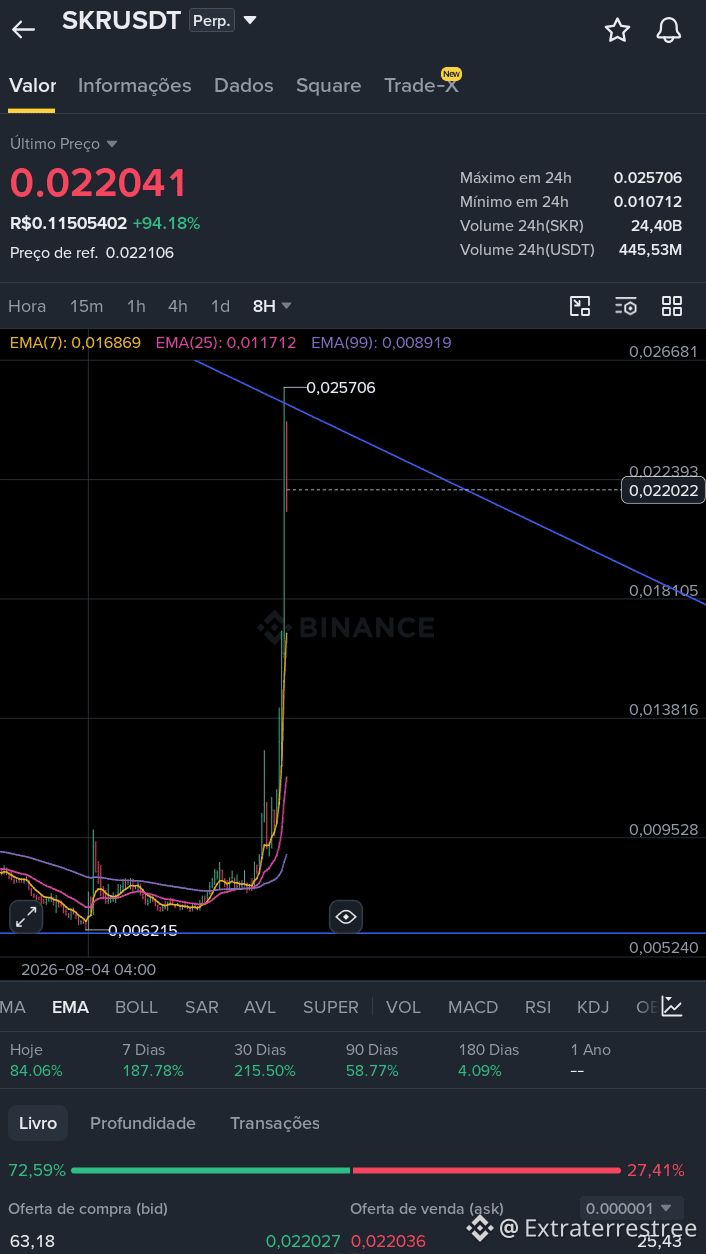Image resolution: width=706 pixels, height=1254 pixels.
Task: Open chart settings sliders icon
Action: click(x=626, y=306)
